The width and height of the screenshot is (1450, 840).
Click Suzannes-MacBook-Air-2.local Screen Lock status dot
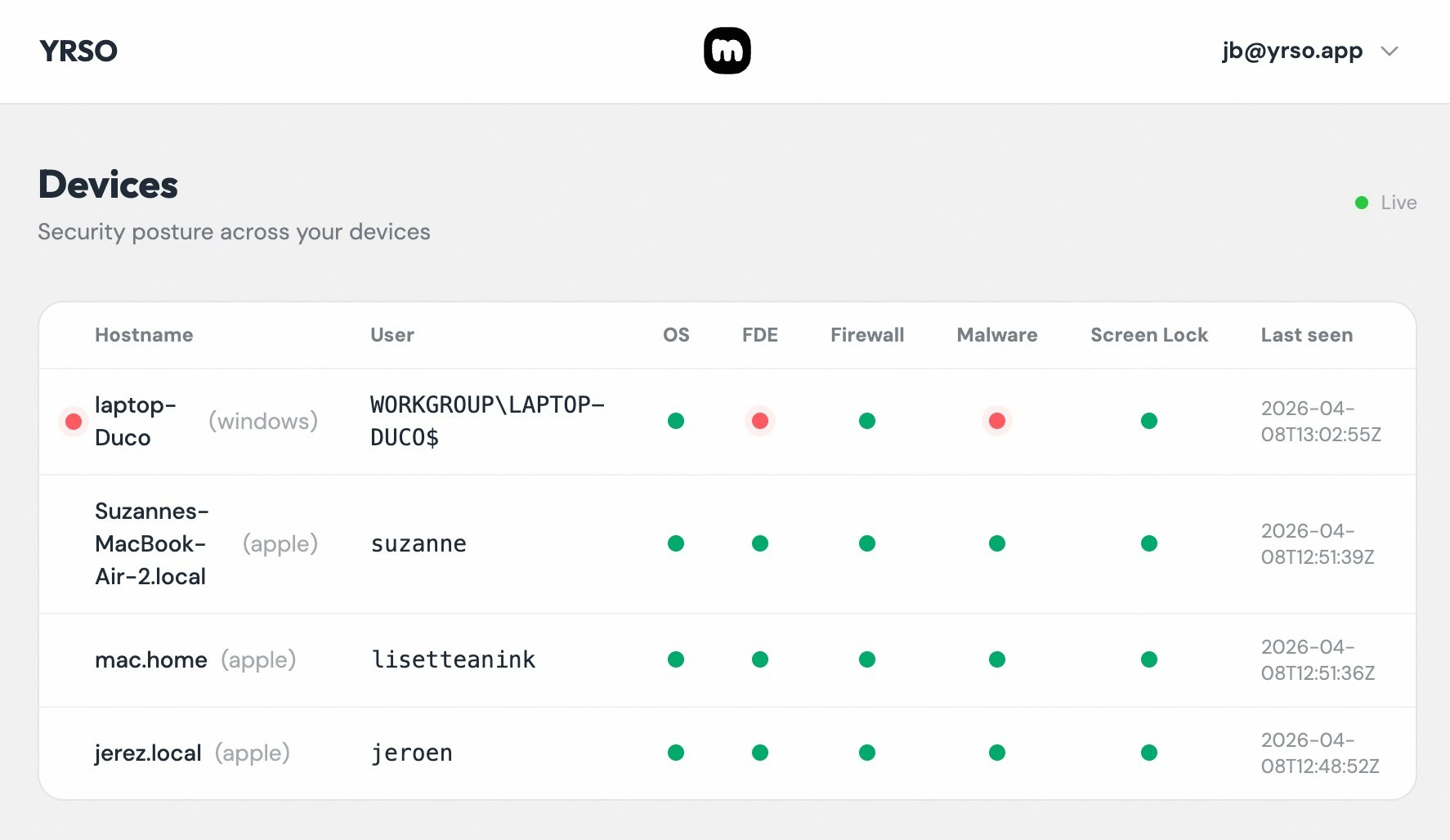coord(1149,543)
